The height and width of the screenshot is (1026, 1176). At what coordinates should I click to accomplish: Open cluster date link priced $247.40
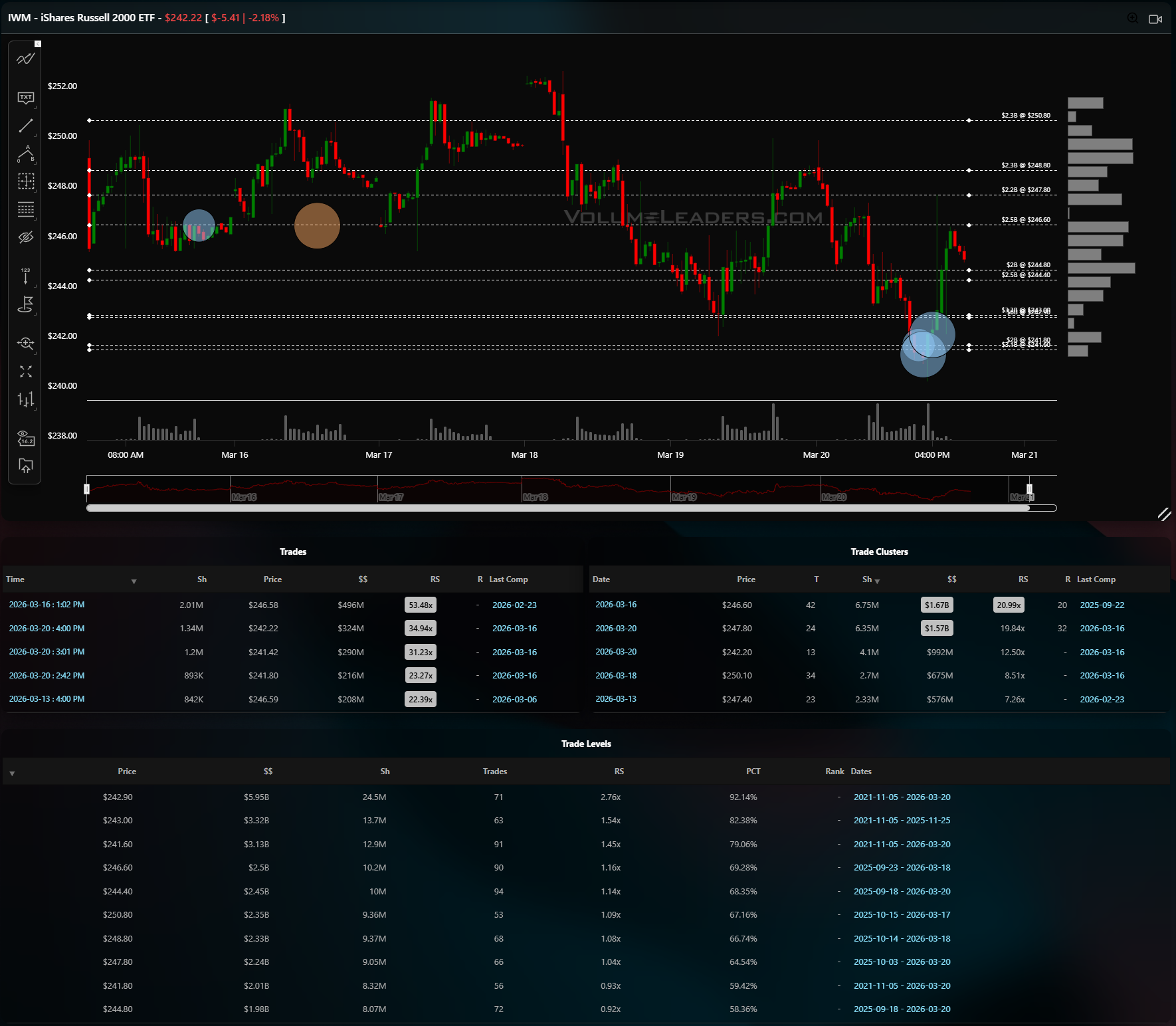click(616, 699)
